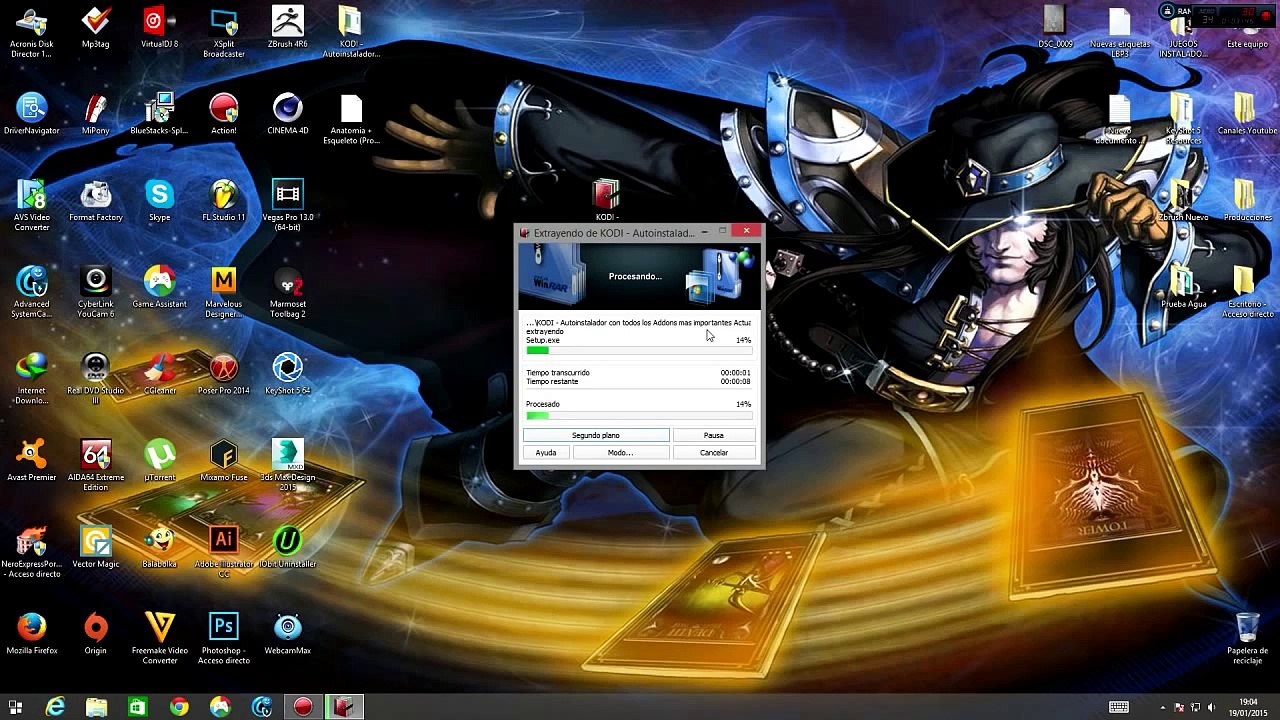Select the µTorrent desktop icon
Viewport: 1280px width, 720px height.
160,461
